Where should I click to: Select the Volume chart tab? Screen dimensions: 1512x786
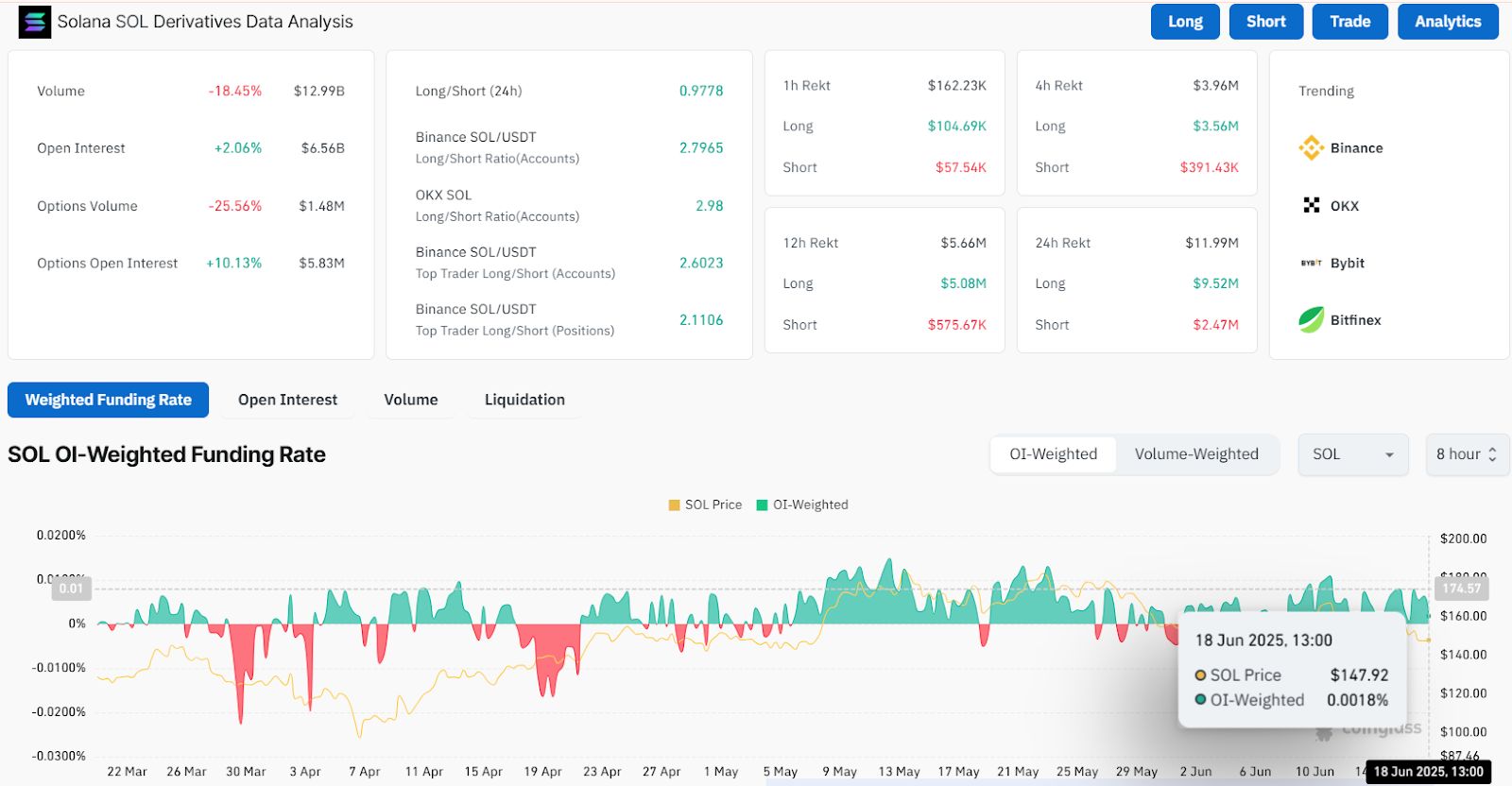410,400
